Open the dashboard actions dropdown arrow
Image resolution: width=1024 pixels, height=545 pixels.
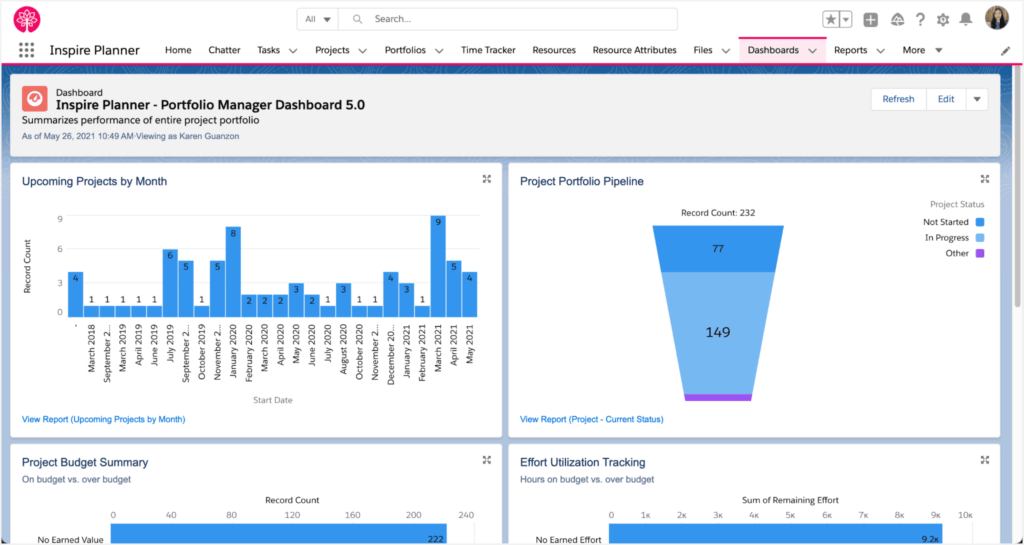pos(977,99)
